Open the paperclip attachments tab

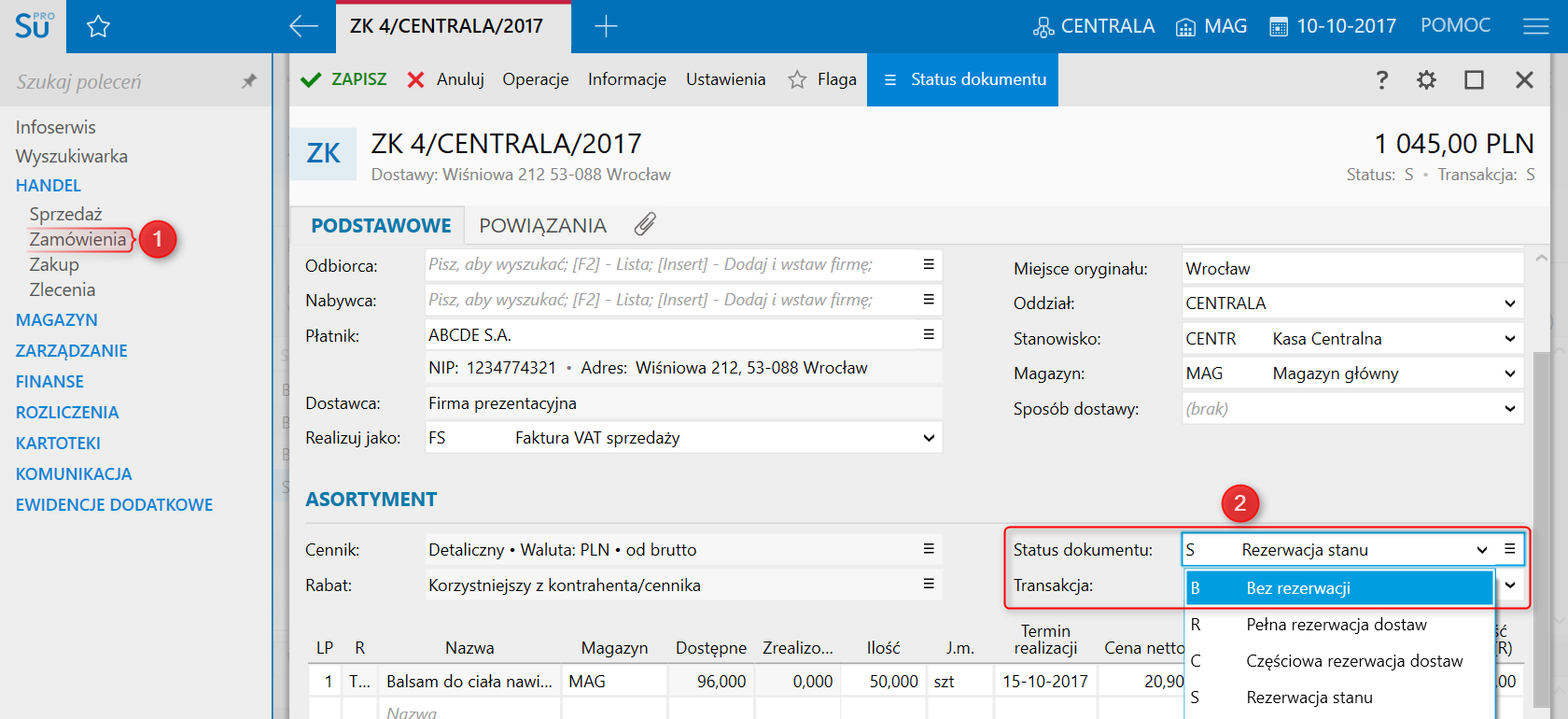click(645, 224)
